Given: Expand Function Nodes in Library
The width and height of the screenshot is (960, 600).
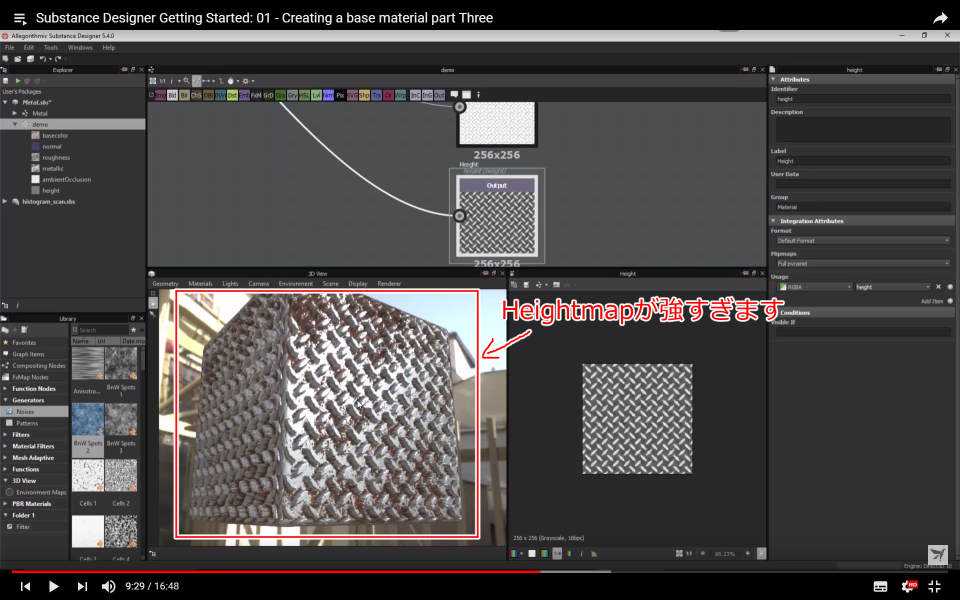Looking at the screenshot, I should pyautogui.click(x=6, y=389).
